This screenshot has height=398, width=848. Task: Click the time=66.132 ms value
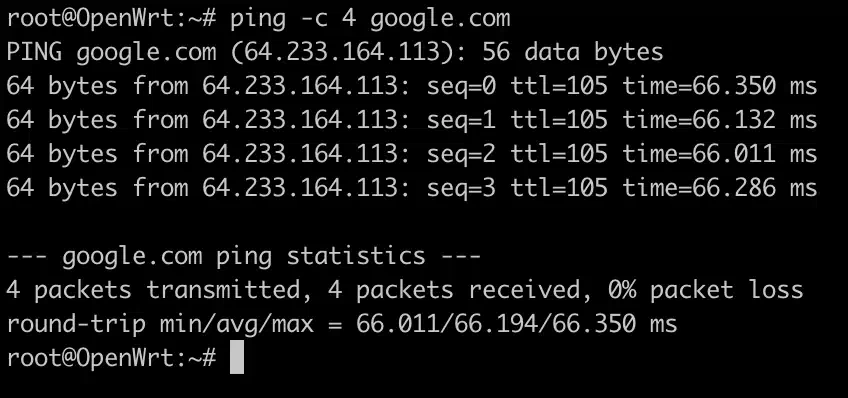[x=720, y=120]
